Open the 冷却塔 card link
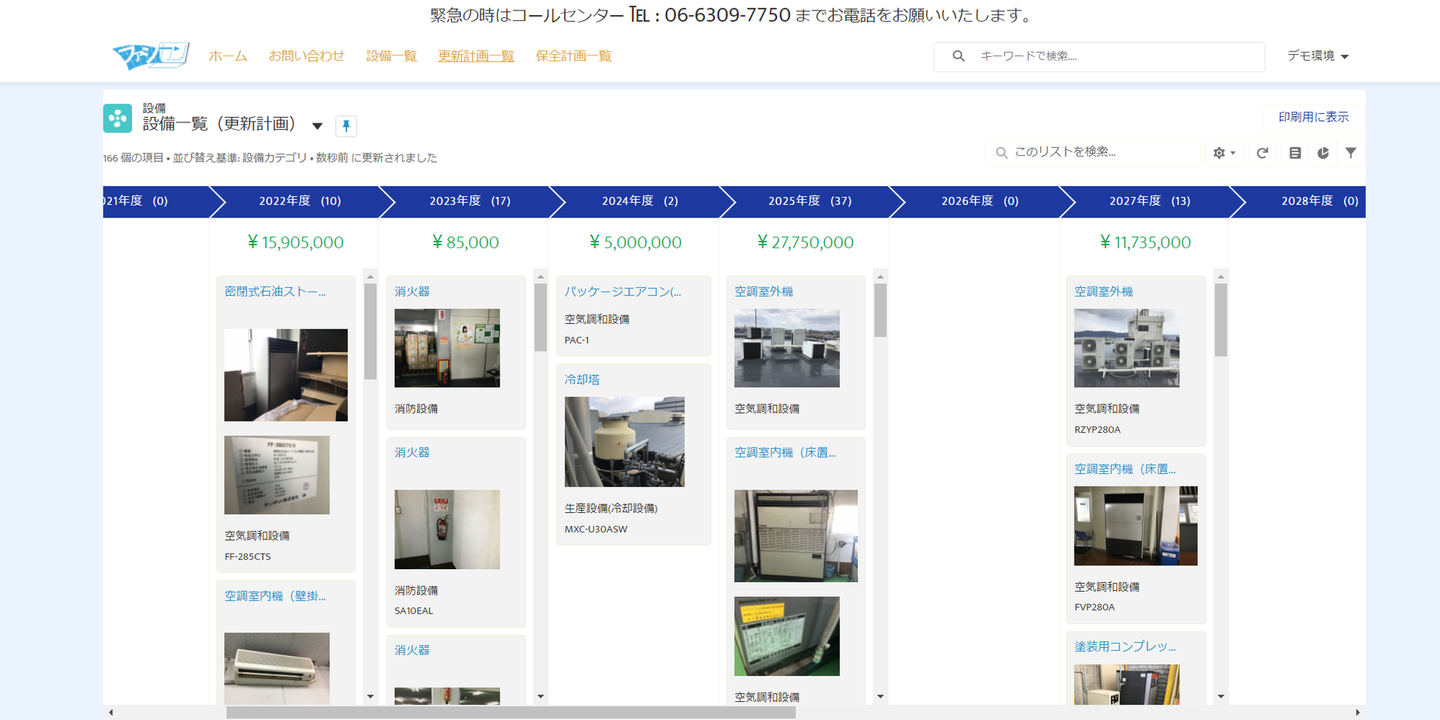Image resolution: width=1440 pixels, height=720 pixels. 582,380
